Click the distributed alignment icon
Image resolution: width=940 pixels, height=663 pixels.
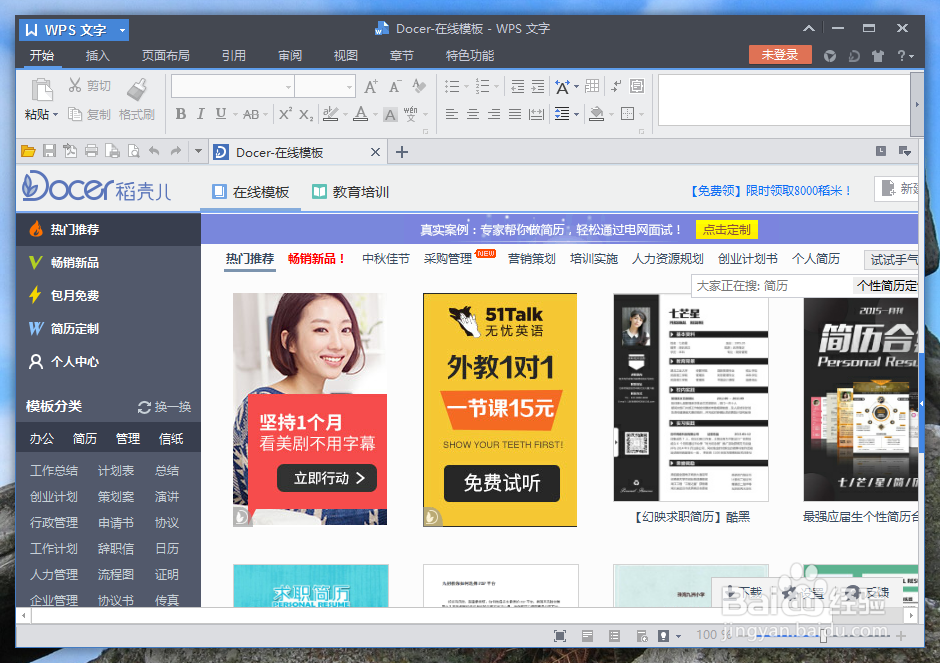[x=536, y=114]
